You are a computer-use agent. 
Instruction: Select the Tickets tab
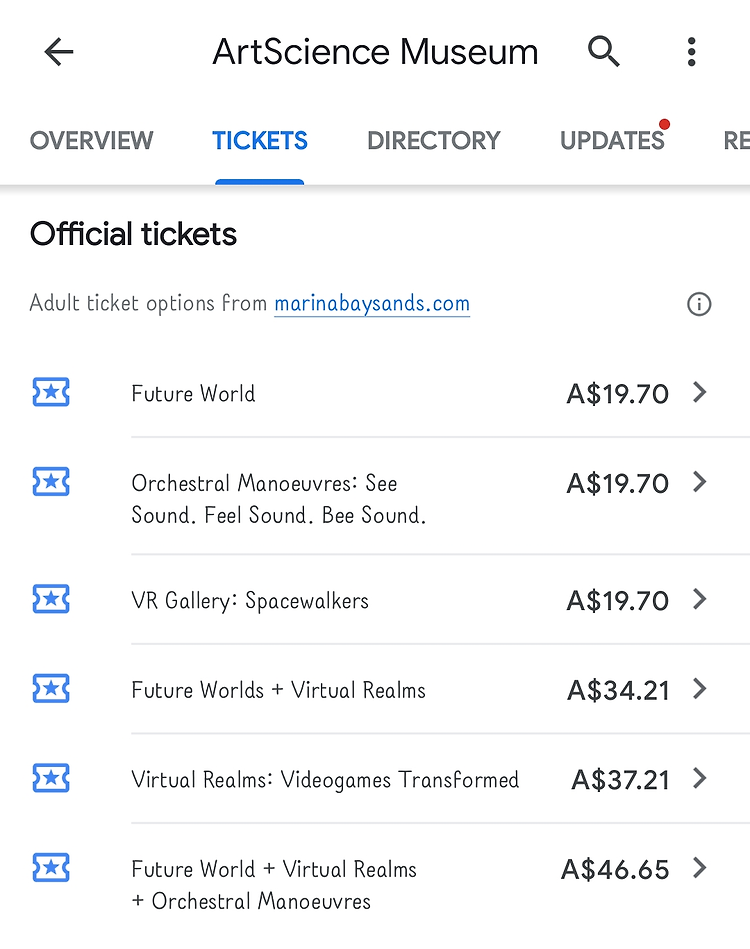(x=260, y=140)
